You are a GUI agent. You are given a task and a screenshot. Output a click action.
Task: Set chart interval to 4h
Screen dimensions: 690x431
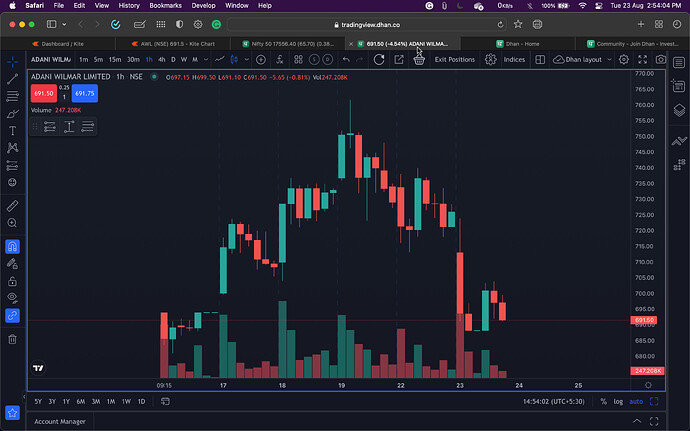(161, 59)
